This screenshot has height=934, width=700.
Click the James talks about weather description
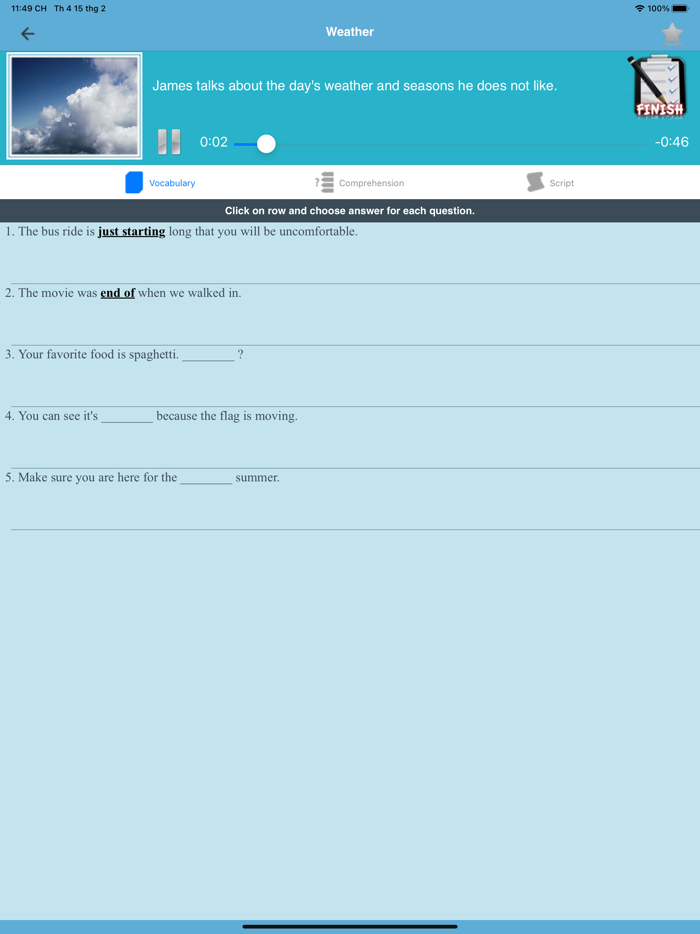(354, 86)
